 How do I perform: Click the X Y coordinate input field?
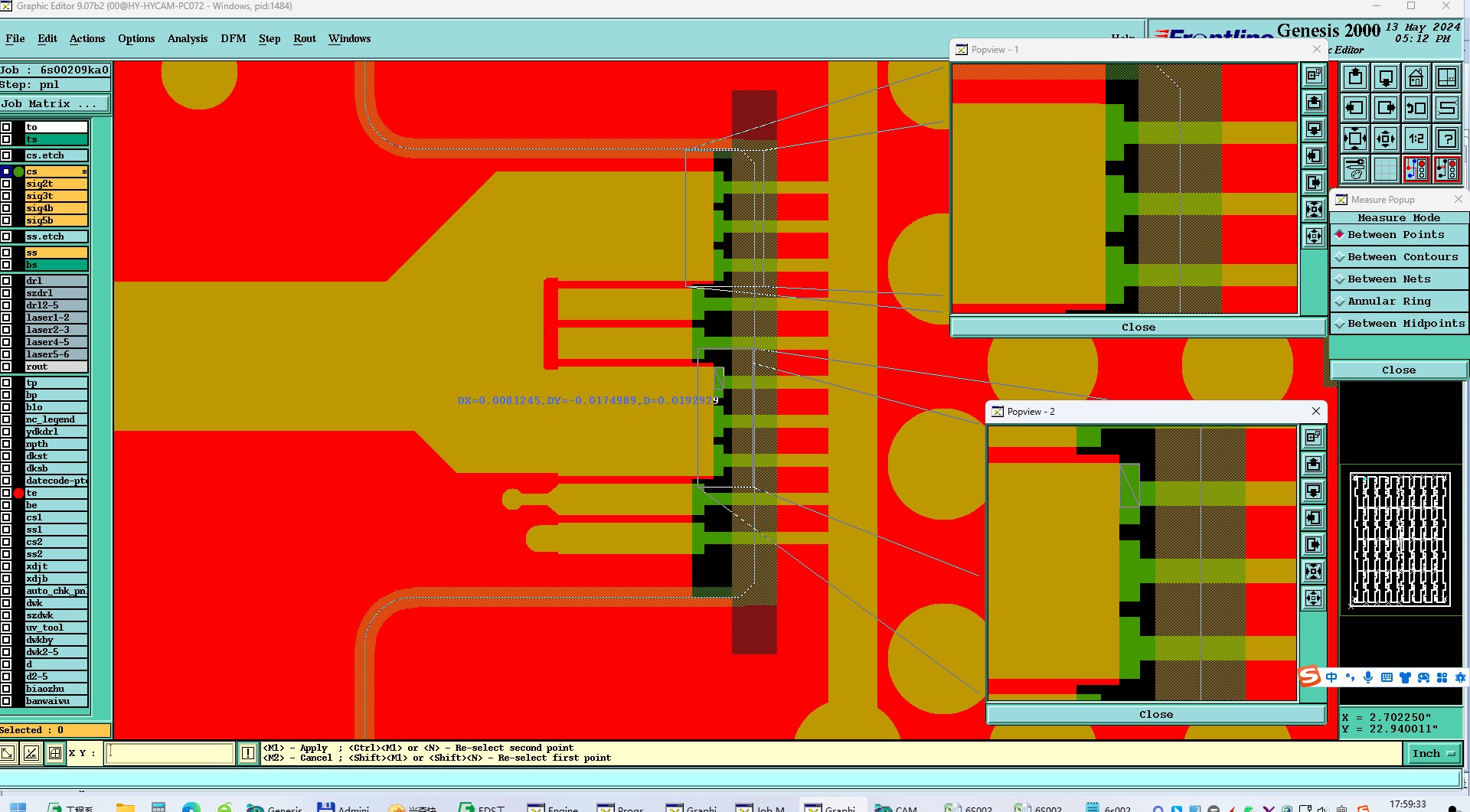coord(169,753)
